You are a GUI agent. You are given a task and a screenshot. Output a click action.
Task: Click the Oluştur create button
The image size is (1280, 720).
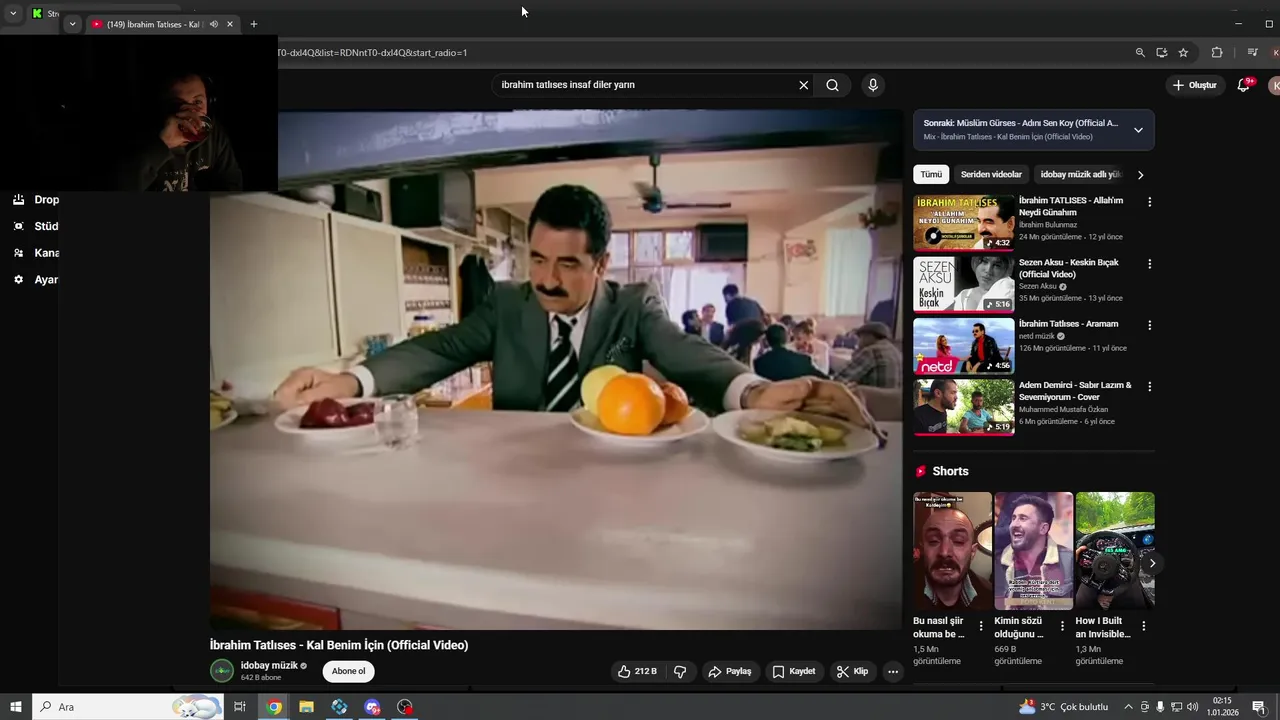1194,85
